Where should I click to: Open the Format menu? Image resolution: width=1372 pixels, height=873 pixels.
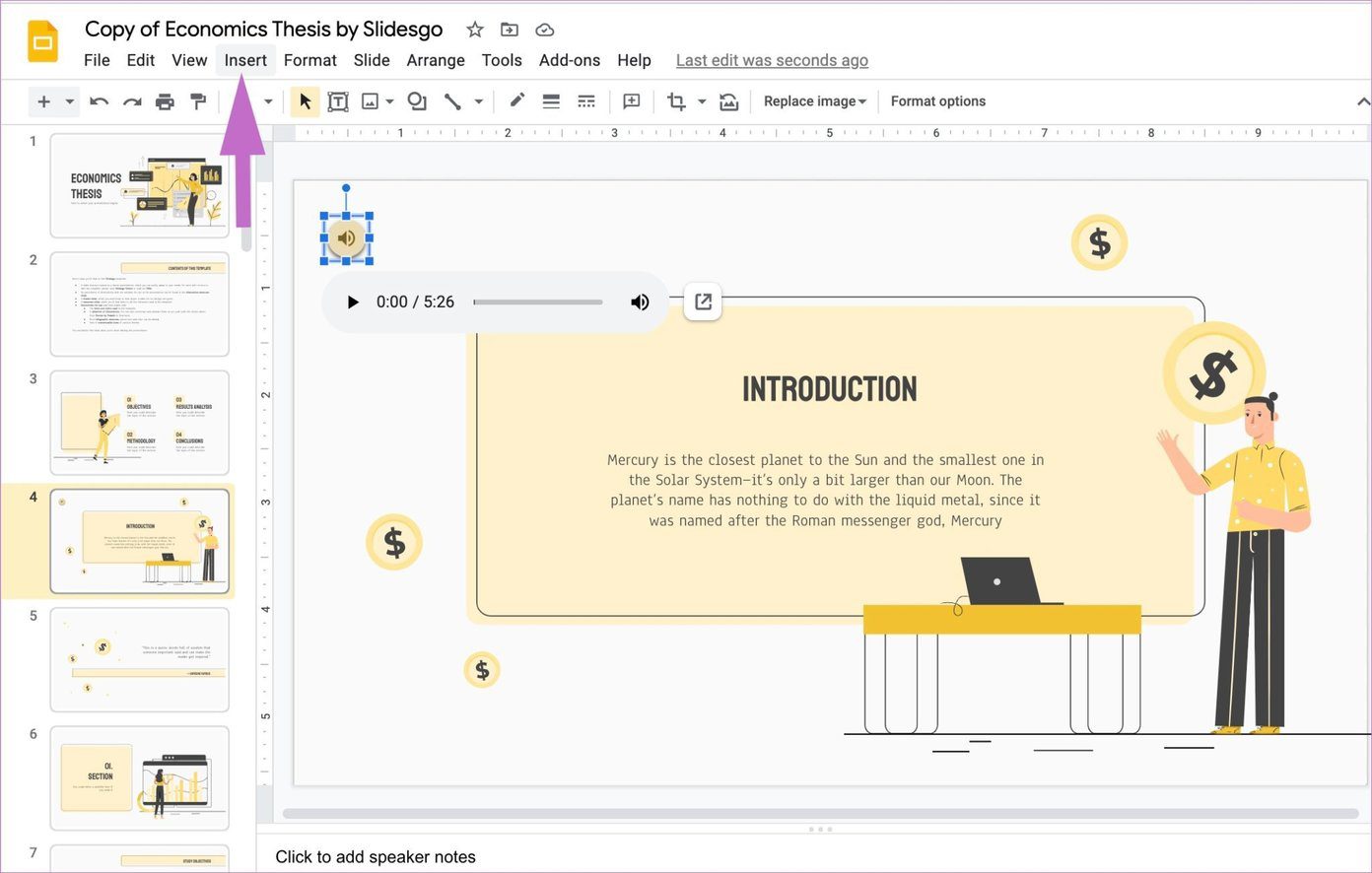point(310,60)
